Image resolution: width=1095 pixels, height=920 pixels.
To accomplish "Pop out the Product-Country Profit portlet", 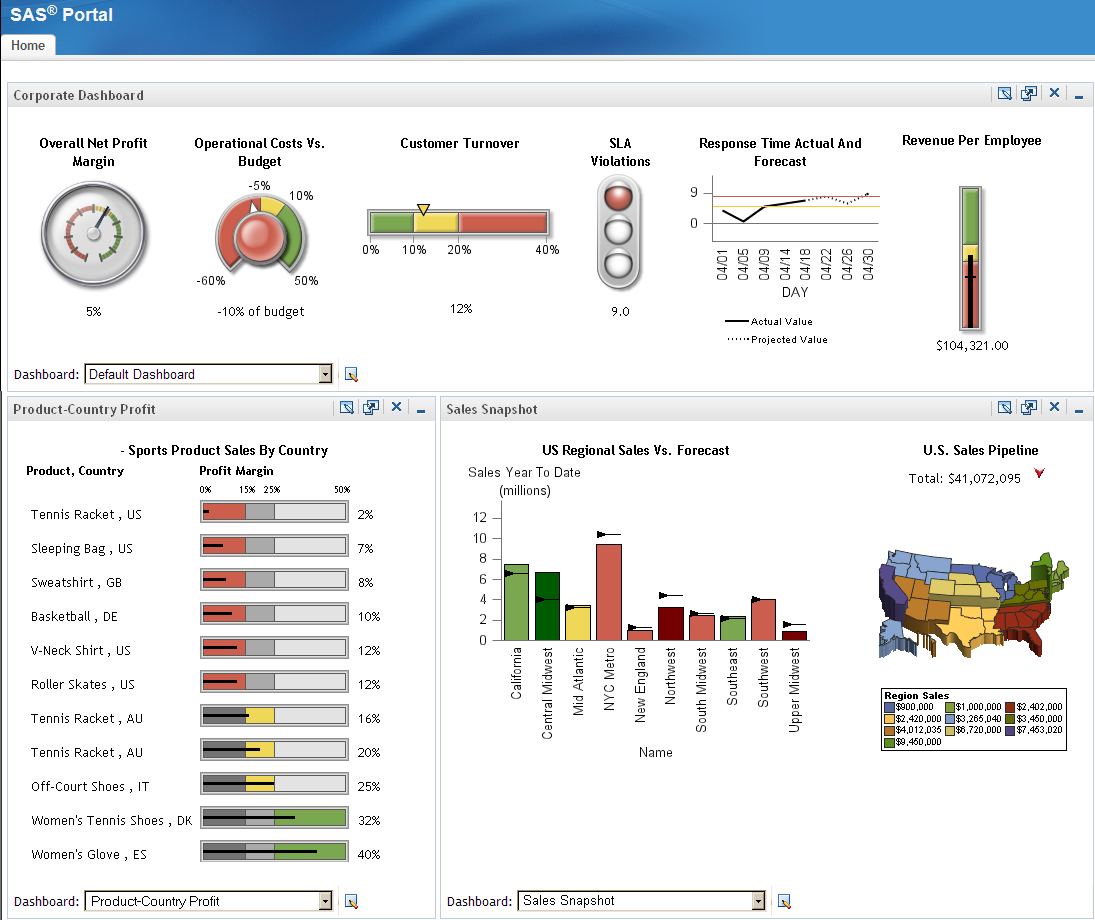I will click(371, 408).
